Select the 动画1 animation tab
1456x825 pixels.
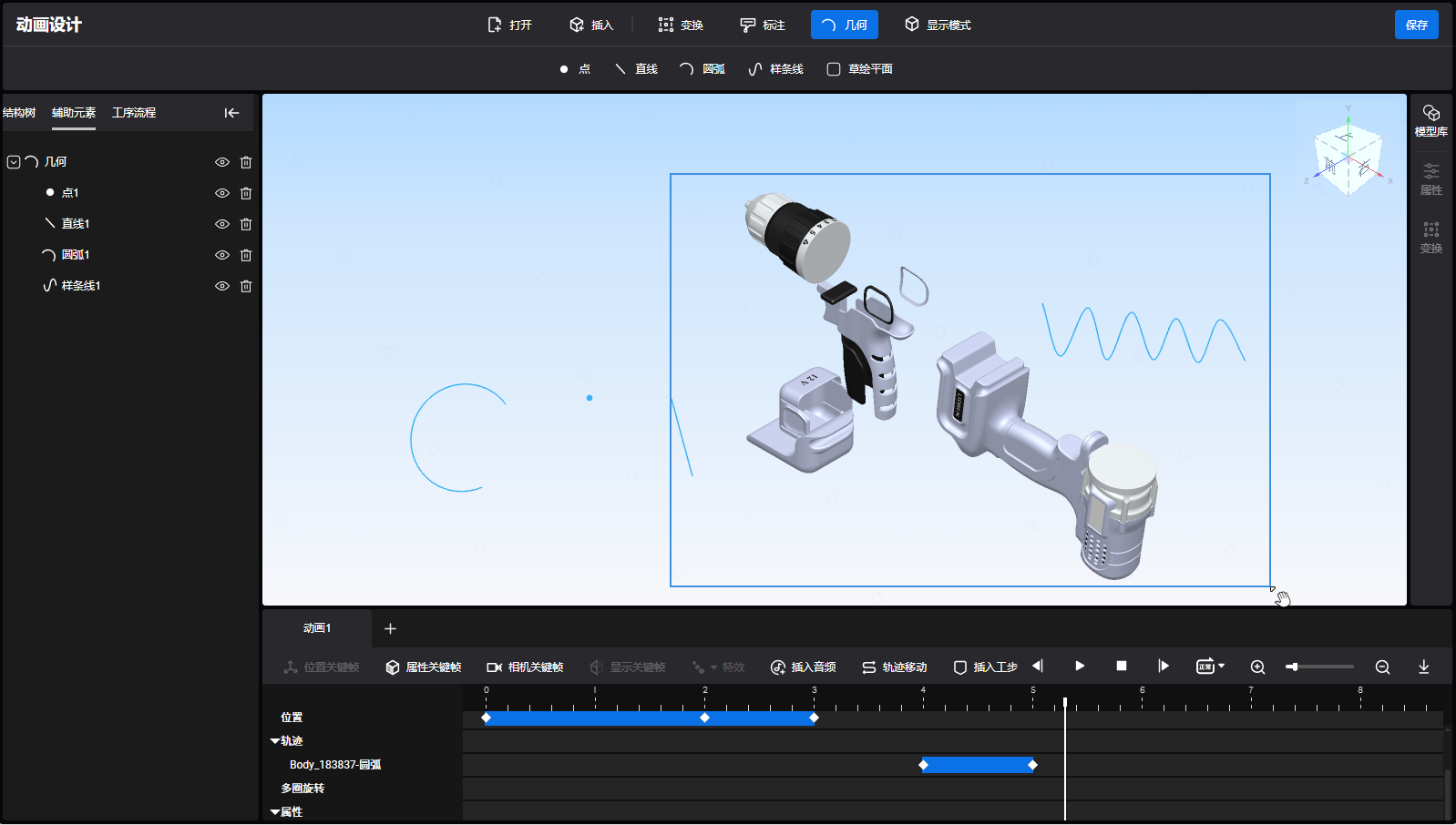[x=317, y=628]
